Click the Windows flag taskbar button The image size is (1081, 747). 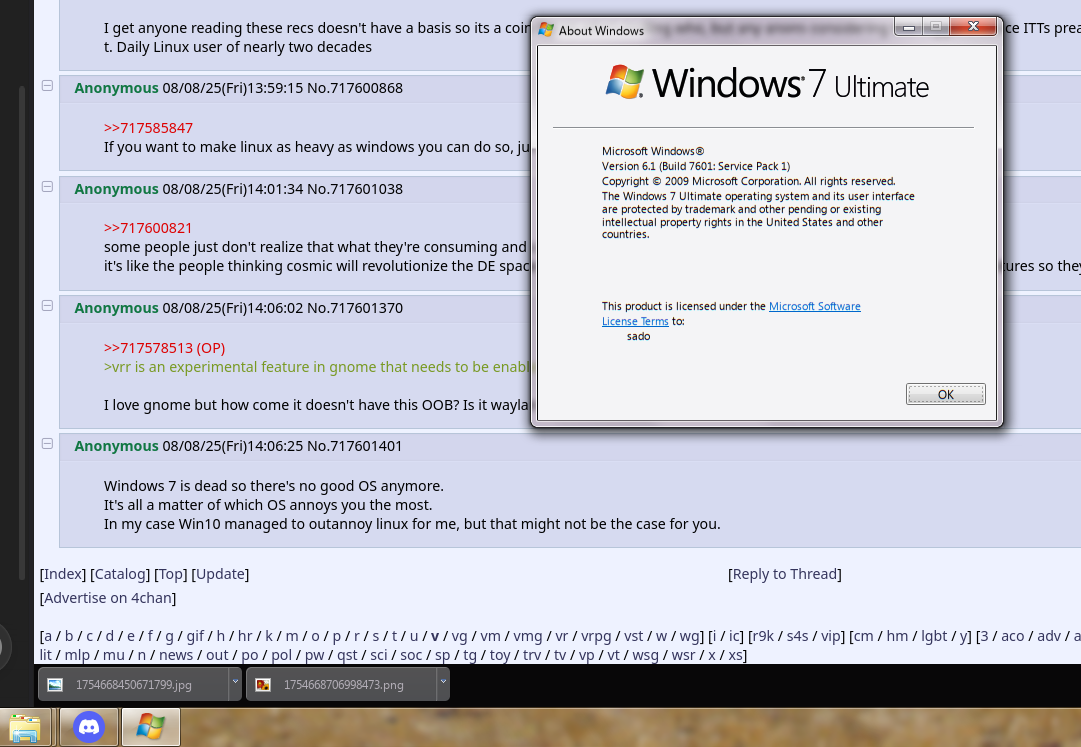click(x=150, y=727)
